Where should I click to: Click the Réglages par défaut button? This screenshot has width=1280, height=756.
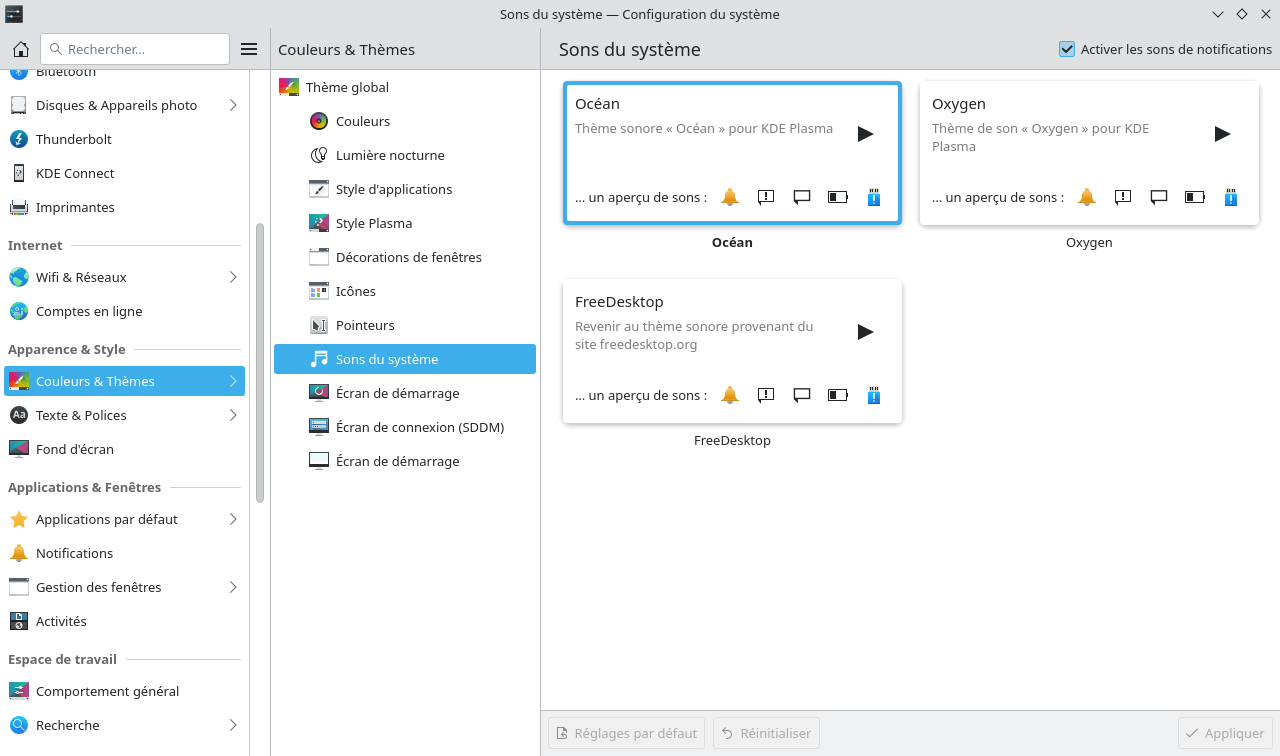[x=626, y=733]
